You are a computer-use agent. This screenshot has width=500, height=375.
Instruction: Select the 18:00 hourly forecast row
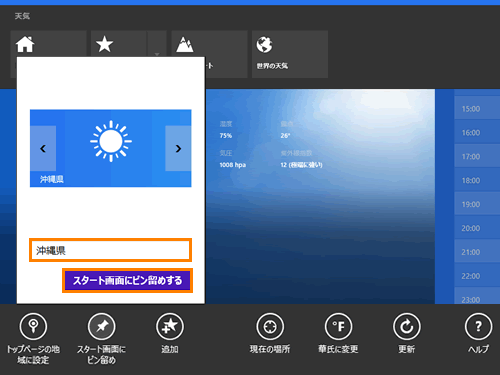(x=477, y=180)
